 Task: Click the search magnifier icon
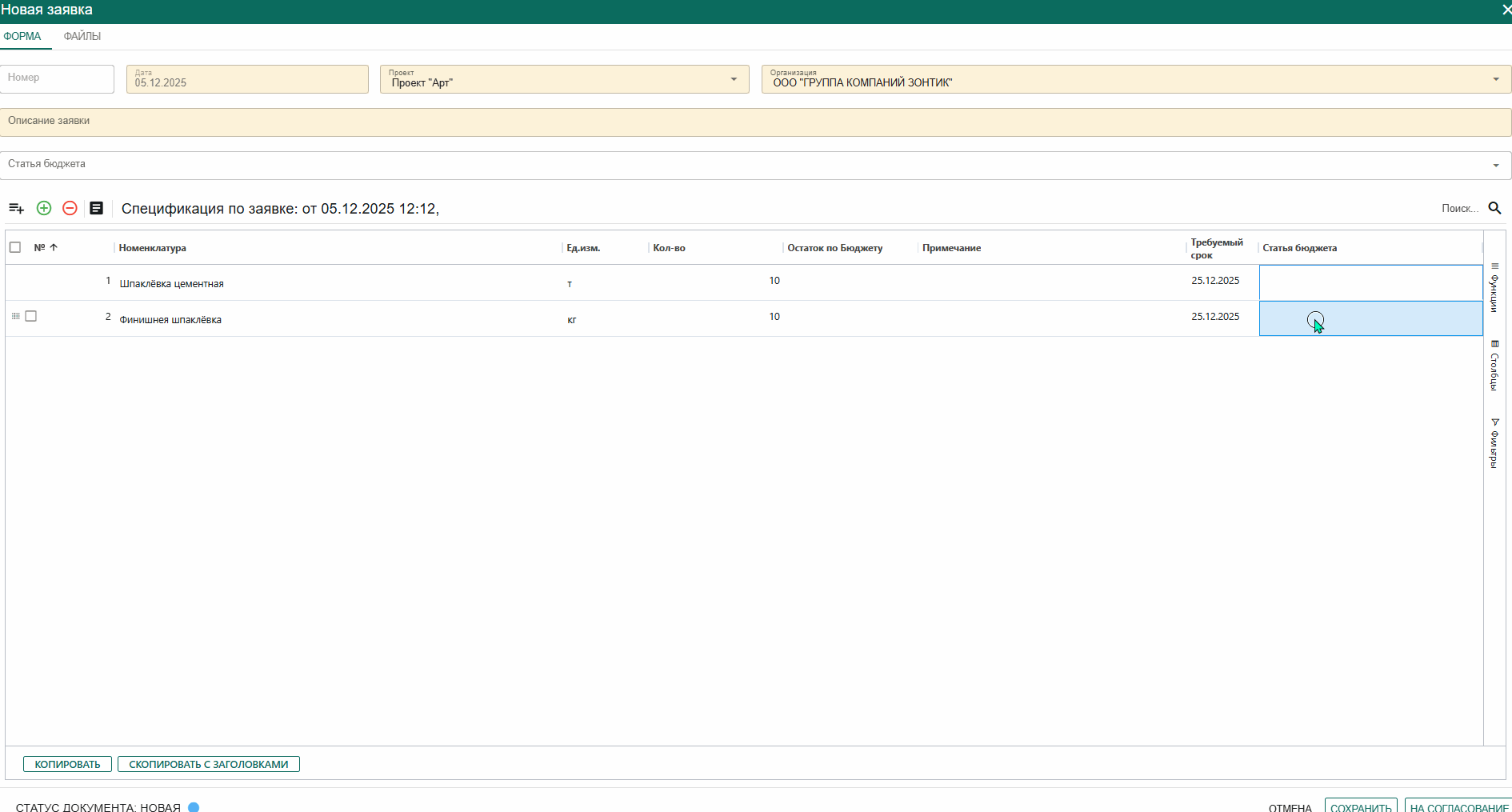1494,208
